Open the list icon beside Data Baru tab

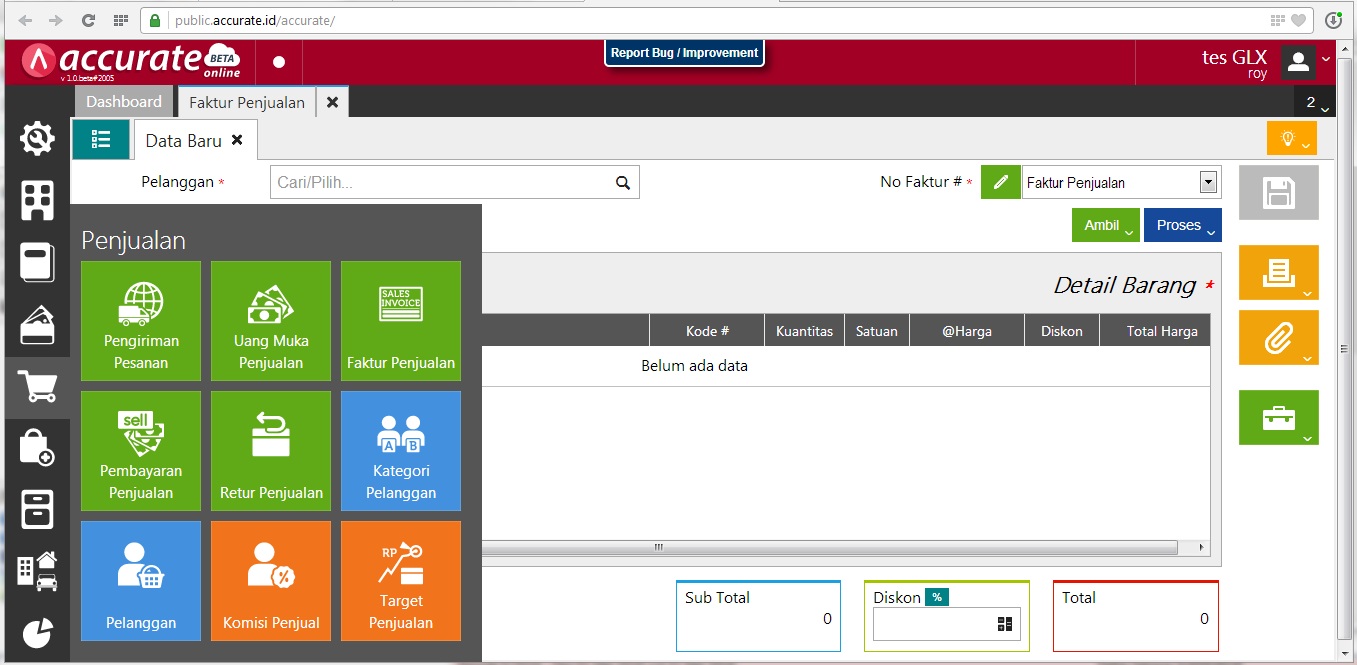(101, 139)
